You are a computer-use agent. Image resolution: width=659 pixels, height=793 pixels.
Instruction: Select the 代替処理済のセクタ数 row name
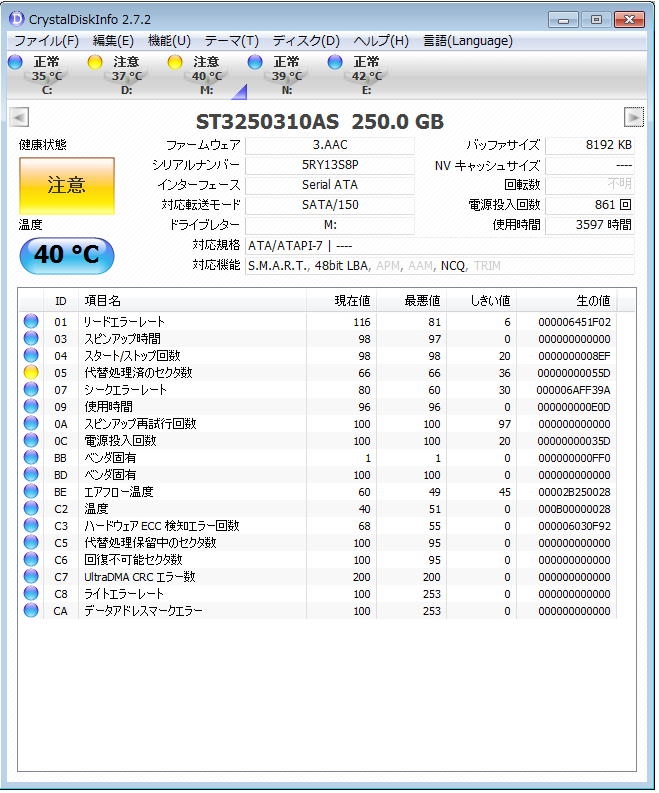tap(138, 373)
